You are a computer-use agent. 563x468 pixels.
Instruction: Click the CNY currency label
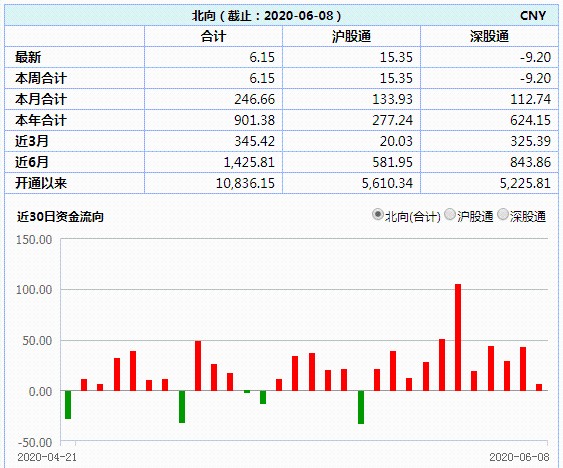(533, 15)
